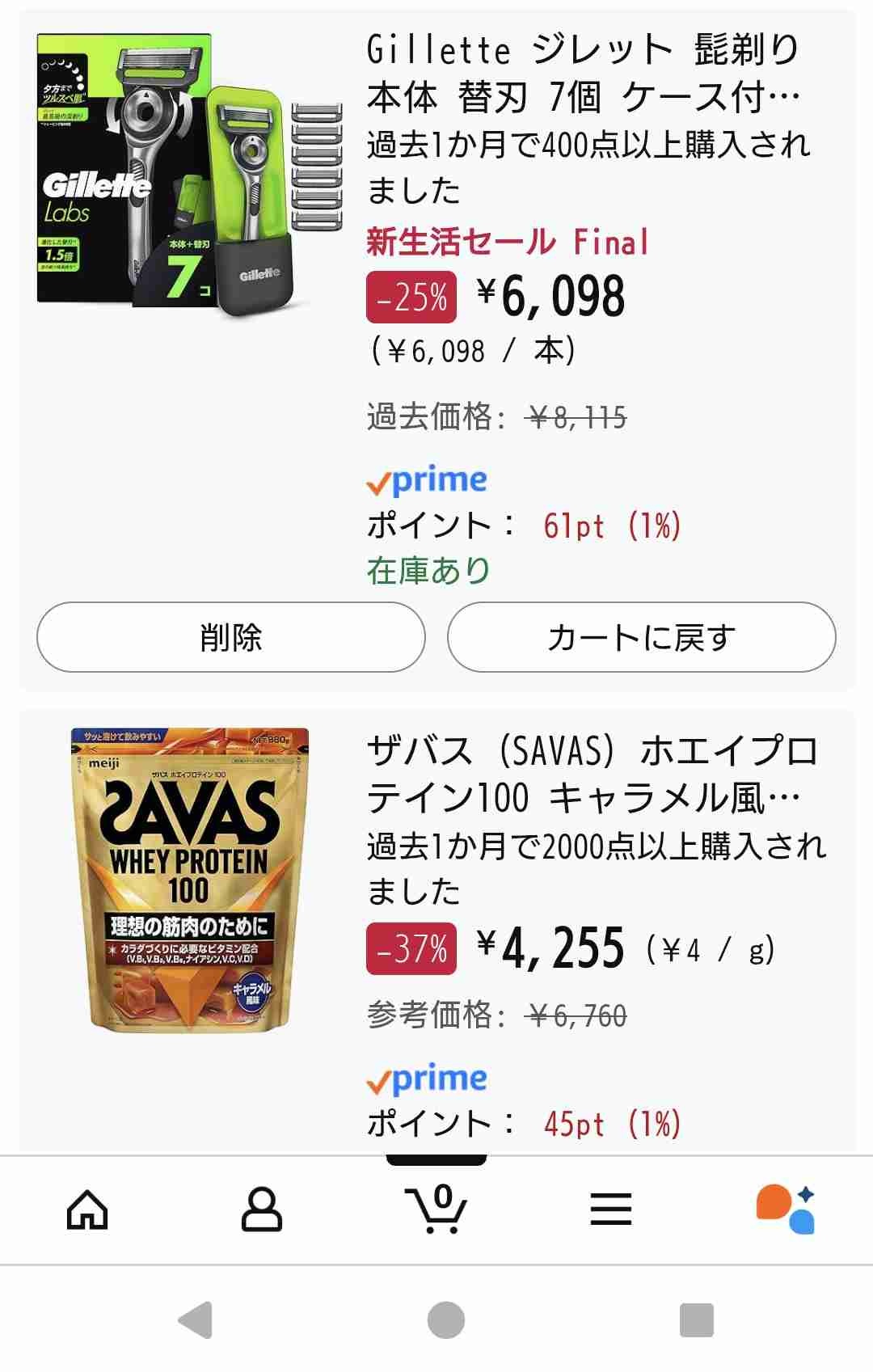The height and width of the screenshot is (1372, 873).
Task: Tap the Android recent apps button
Action: (696, 1321)
